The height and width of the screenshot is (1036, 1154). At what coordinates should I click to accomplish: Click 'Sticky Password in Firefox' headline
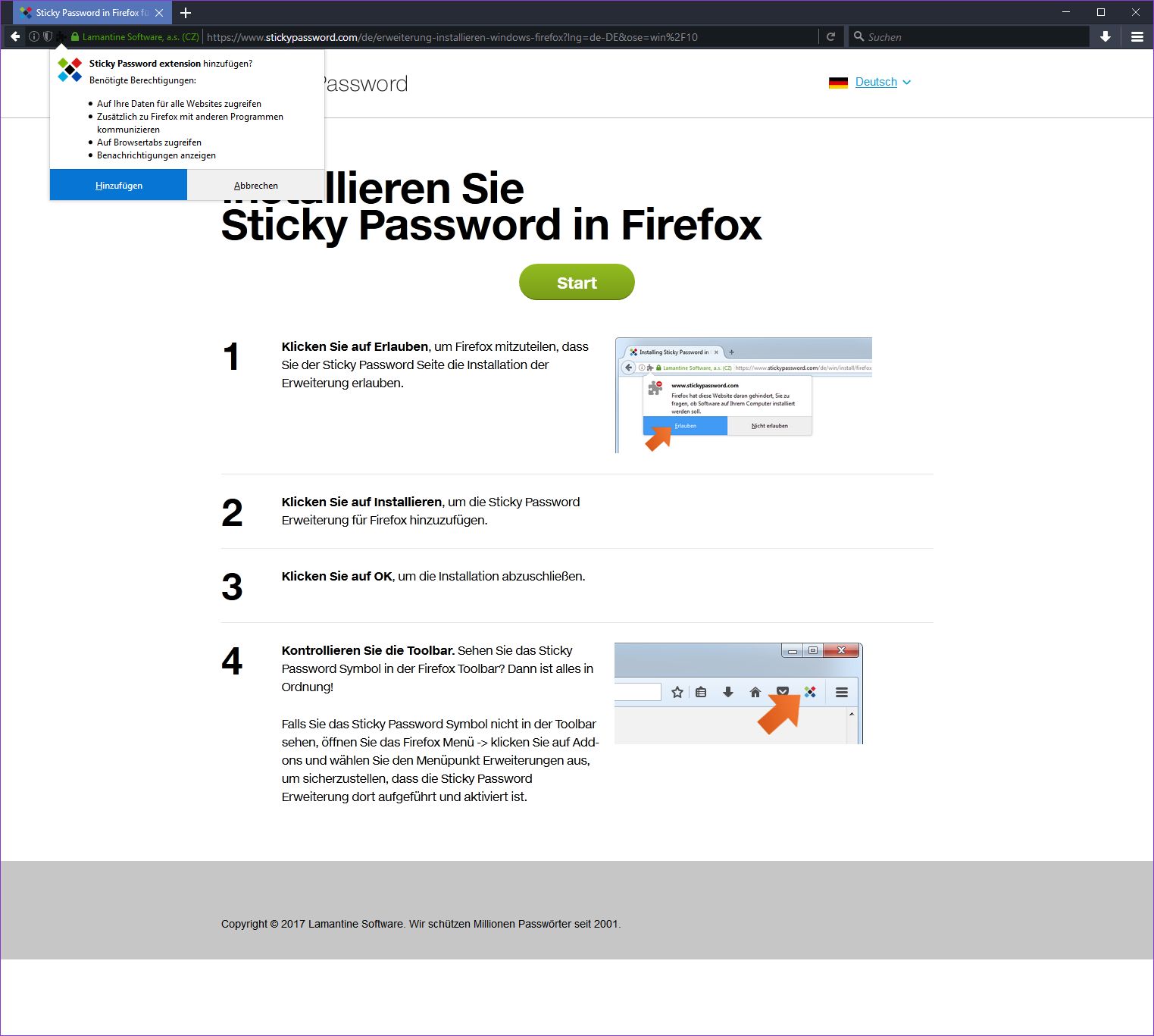491,225
